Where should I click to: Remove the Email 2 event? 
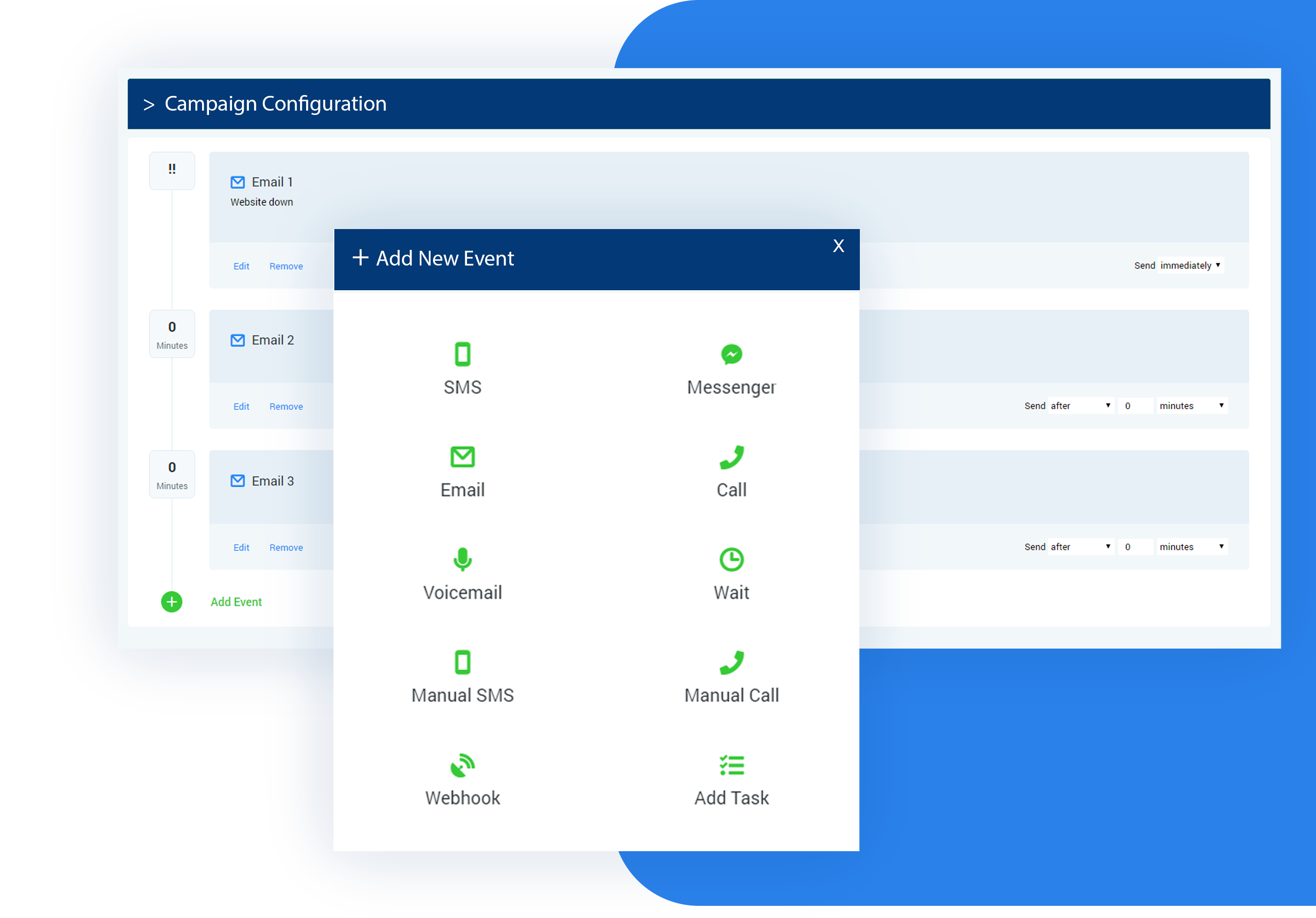286,407
